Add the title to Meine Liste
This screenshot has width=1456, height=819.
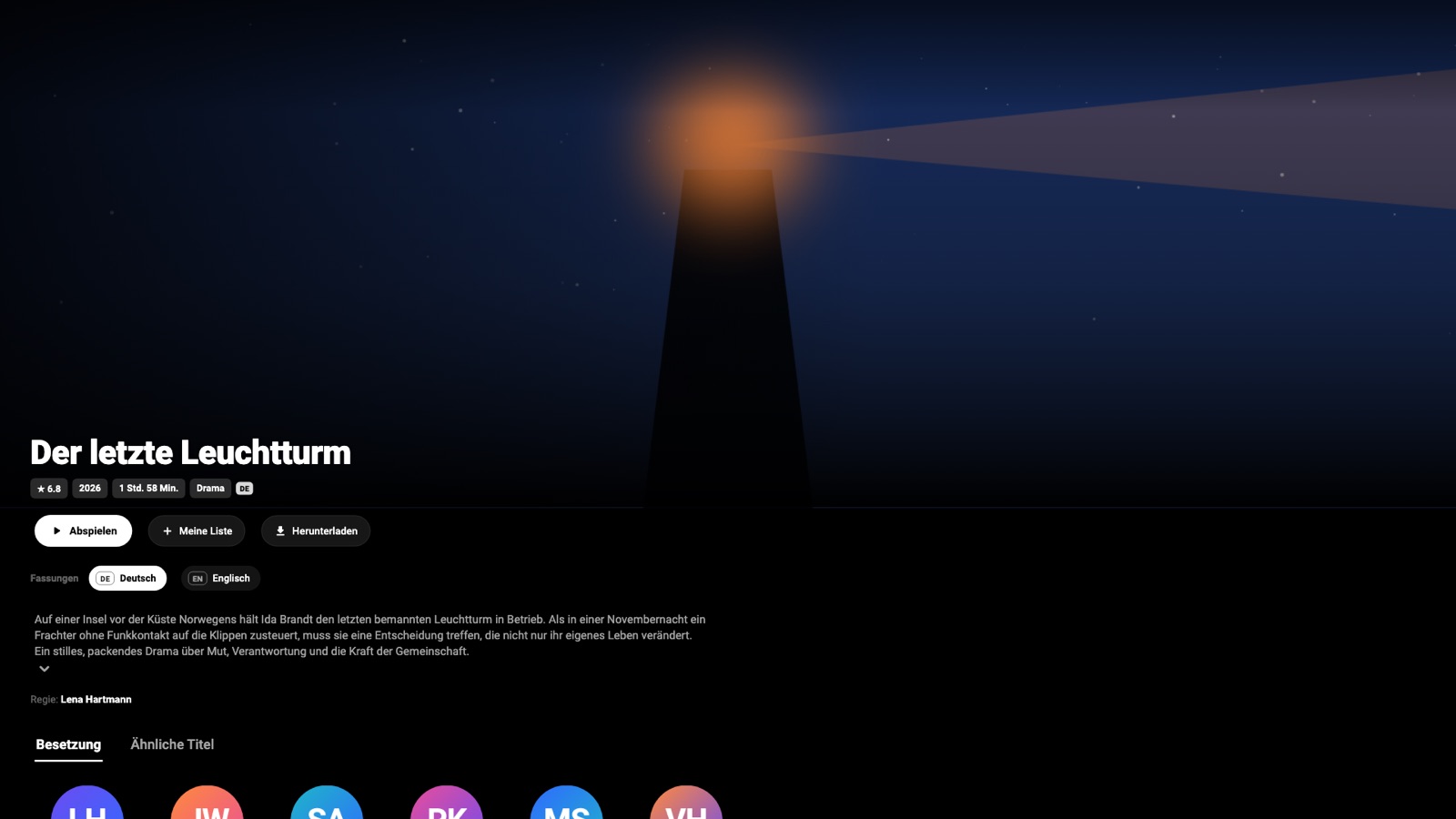coord(197,531)
